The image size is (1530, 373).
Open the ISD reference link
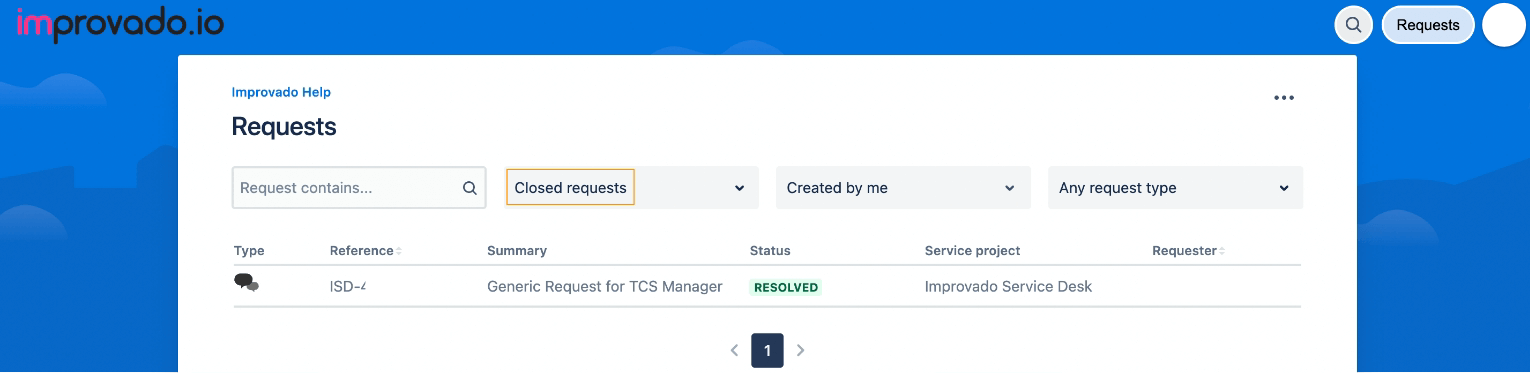coord(347,287)
